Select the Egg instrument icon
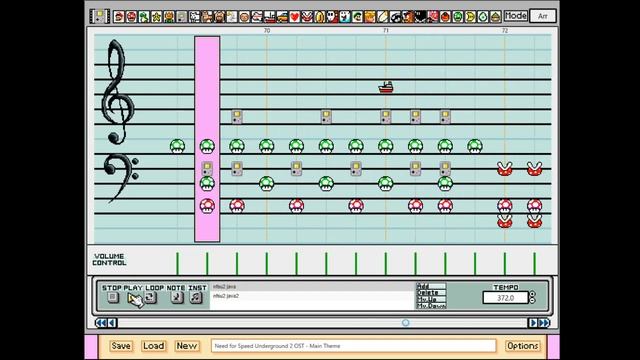This screenshot has width=640, height=360. pos(483,17)
